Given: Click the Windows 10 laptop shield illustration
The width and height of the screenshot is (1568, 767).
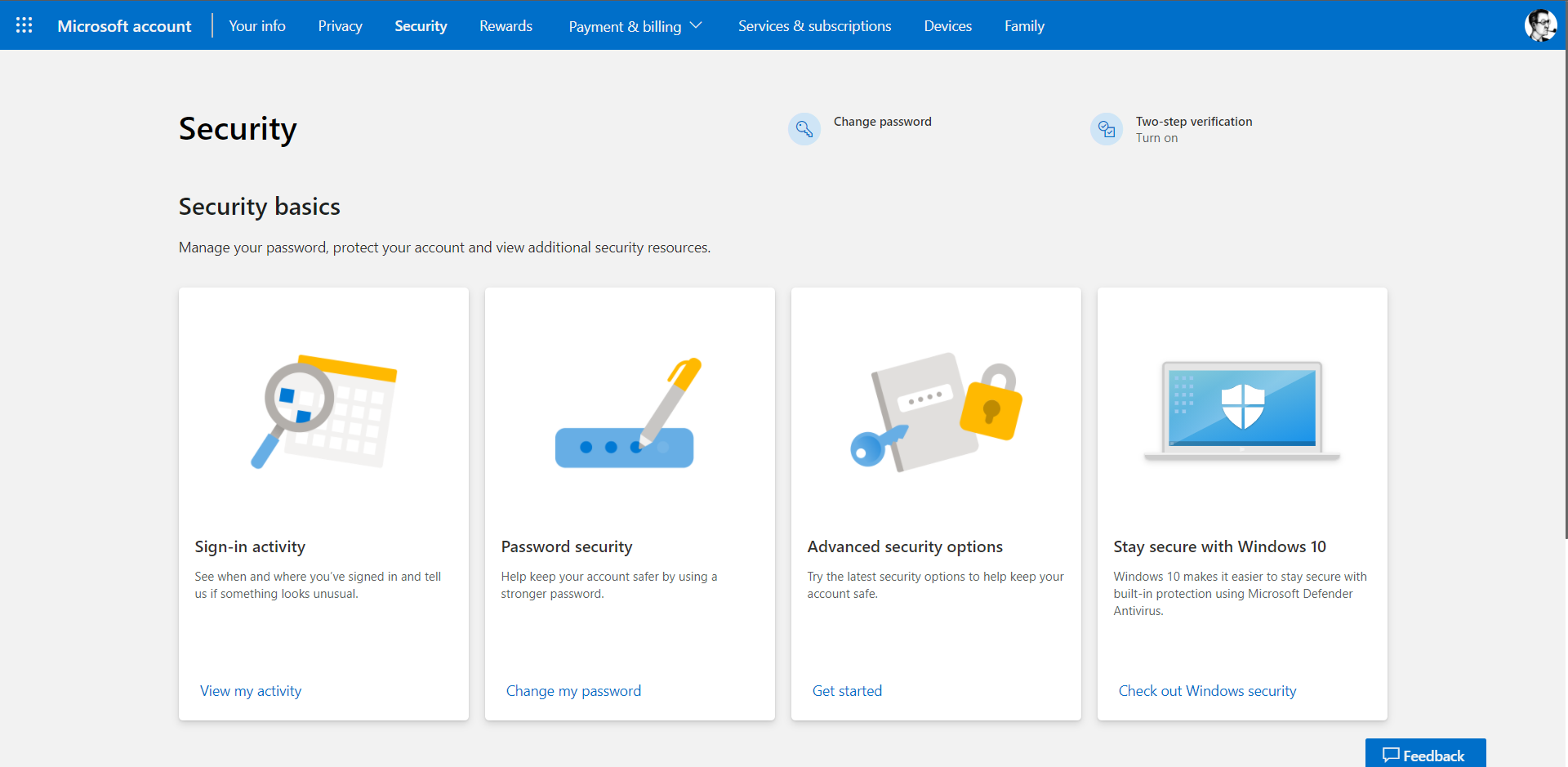Looking at the screenshot, I should click(x=1242, y=411).
